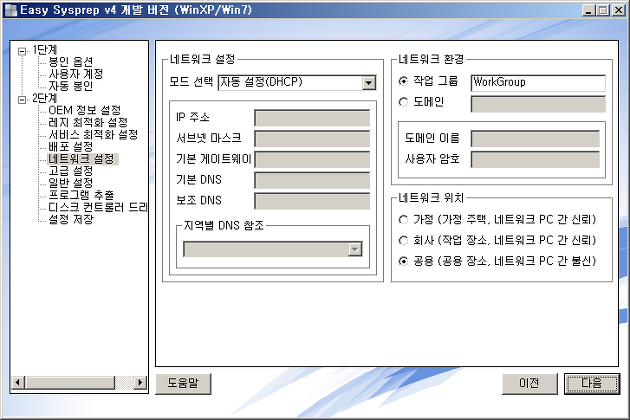Select the 작업 그룹 radio button
Viewport: 630px width, 420px height.
pyautogui.click(x=403, y=81)
